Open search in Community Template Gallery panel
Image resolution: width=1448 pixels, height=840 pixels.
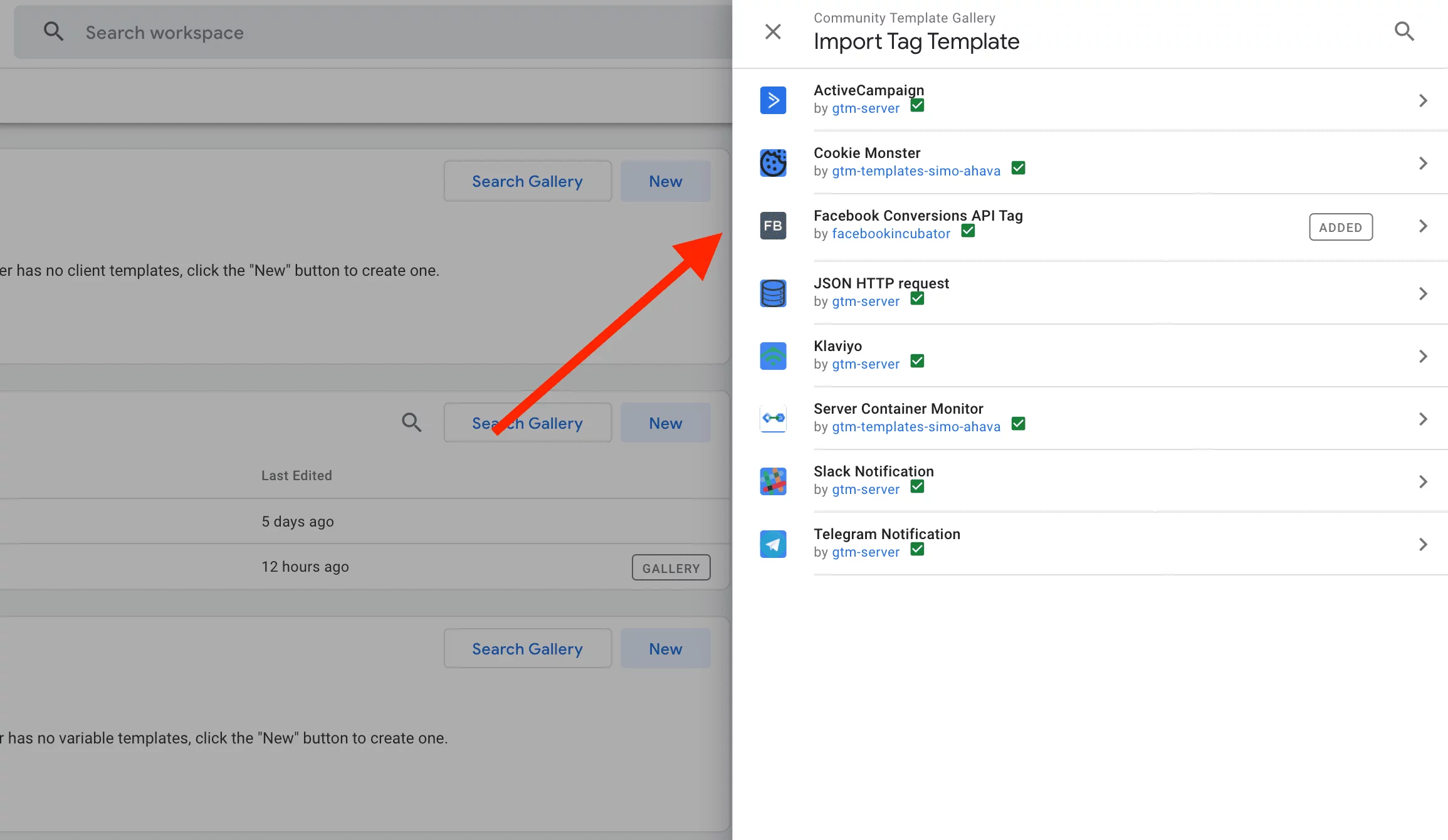coord(1404,31)
